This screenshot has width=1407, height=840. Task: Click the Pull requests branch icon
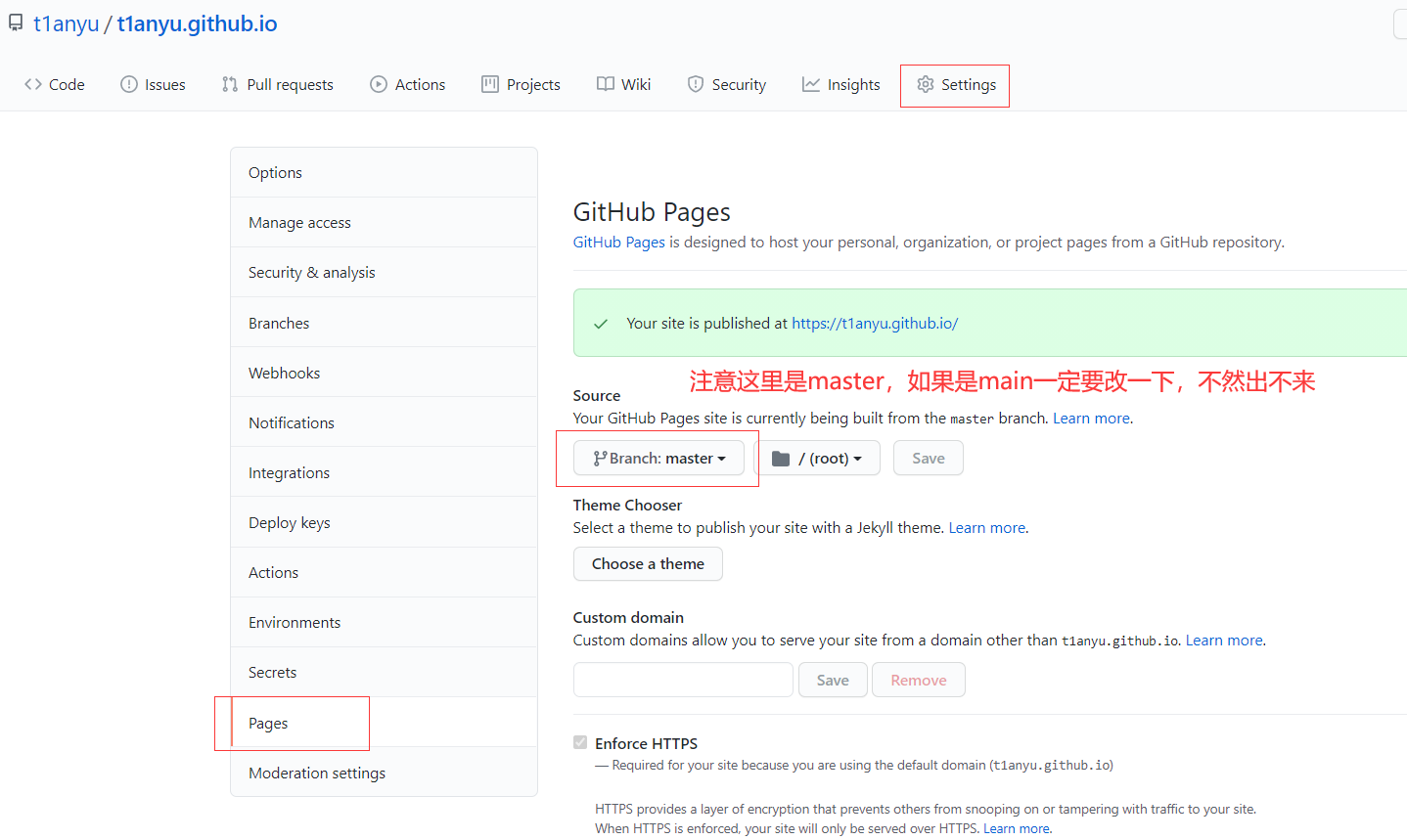[x=230, y=85]
